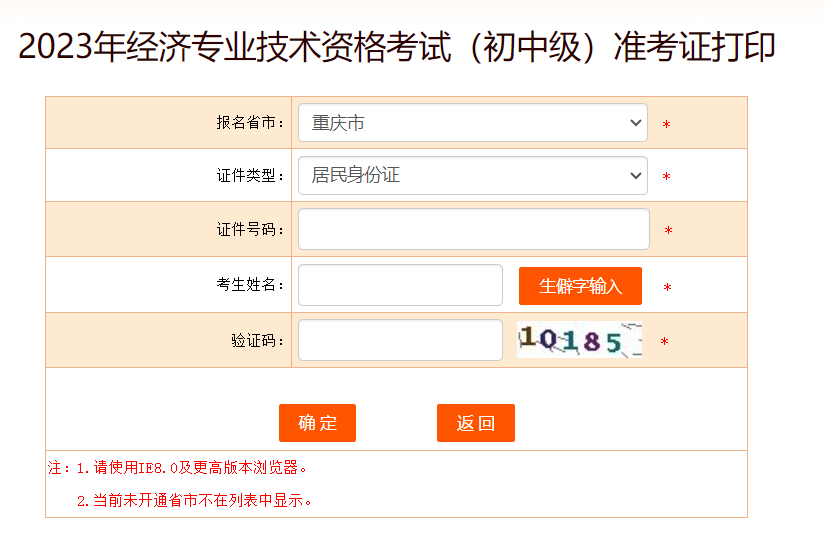825x544 pixels.
Task: Focus the 验证码 text field
Action: click(x=400, y=340)
